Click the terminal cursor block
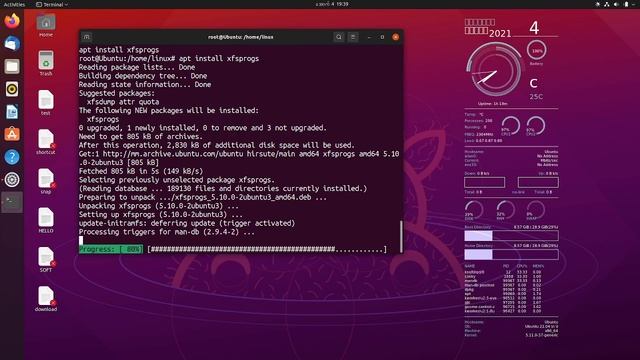The image size is (640, 360). click(x=81, y=240)
